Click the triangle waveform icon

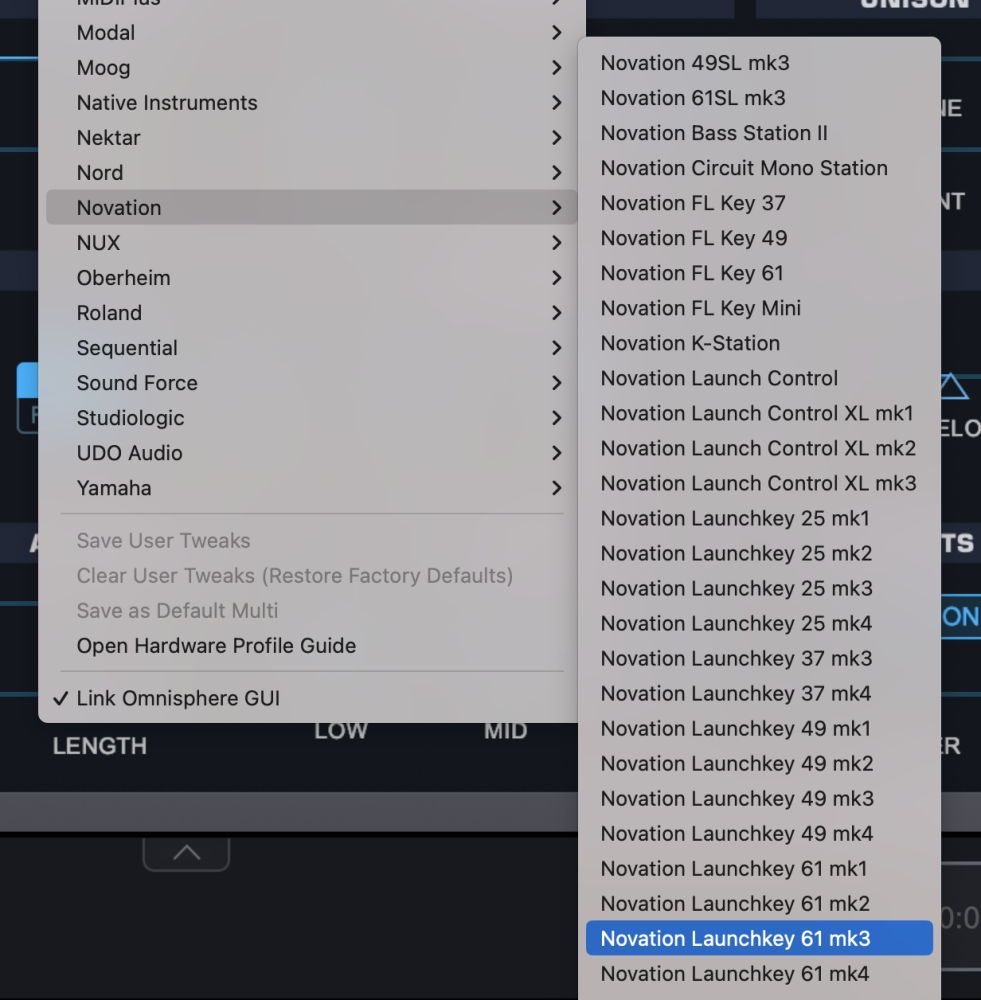click(x=953, y=387)
